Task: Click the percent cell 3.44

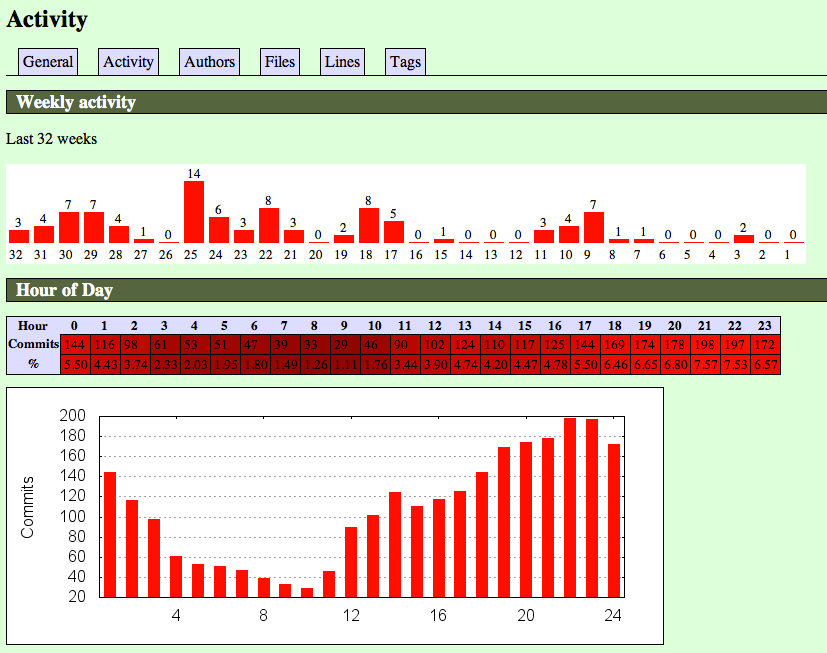Action: click(x=405, y=364)
